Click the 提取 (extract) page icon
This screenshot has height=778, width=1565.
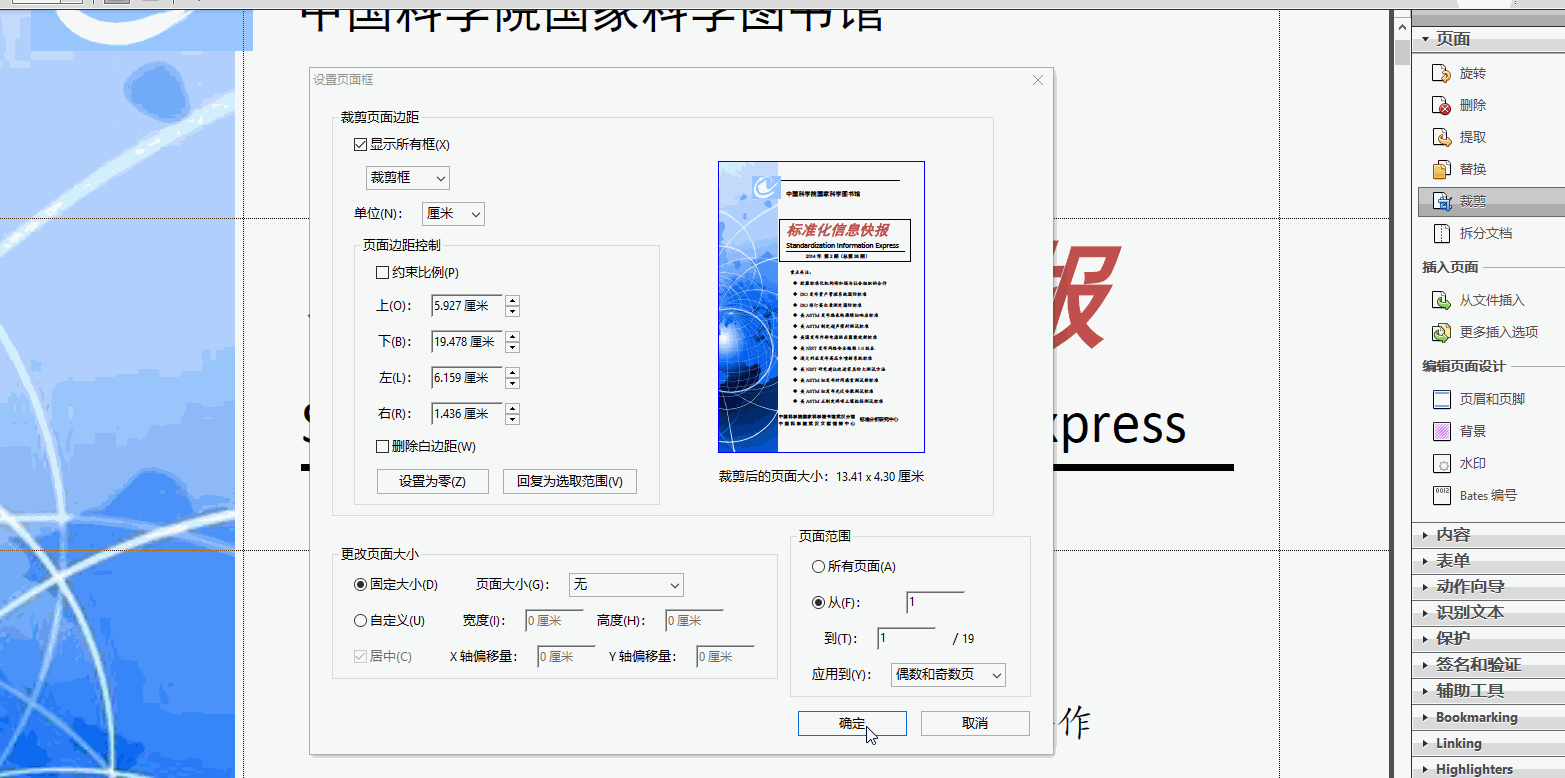coord(1441,137)
